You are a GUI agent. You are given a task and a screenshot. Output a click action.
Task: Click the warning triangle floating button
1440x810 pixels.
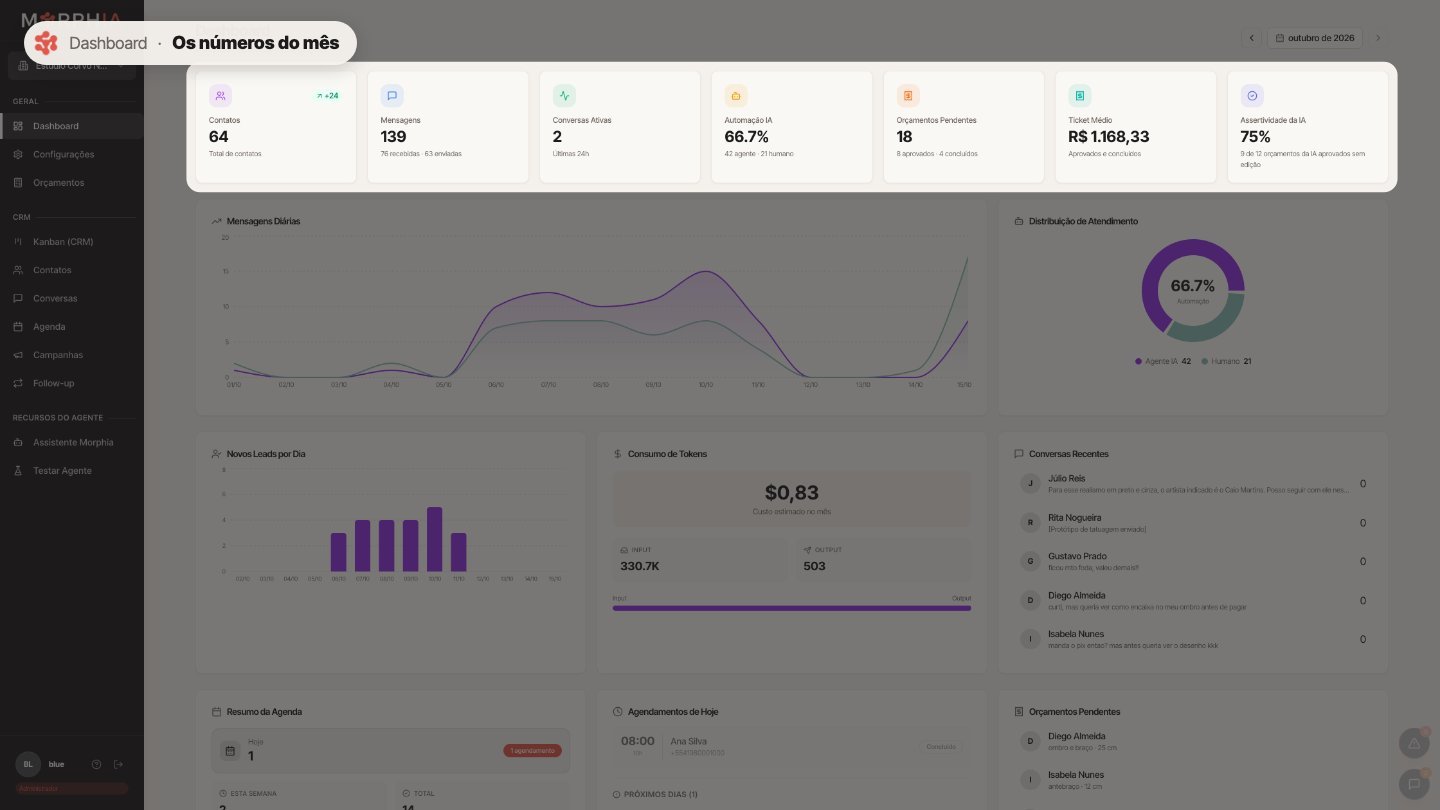(1414, 744)
